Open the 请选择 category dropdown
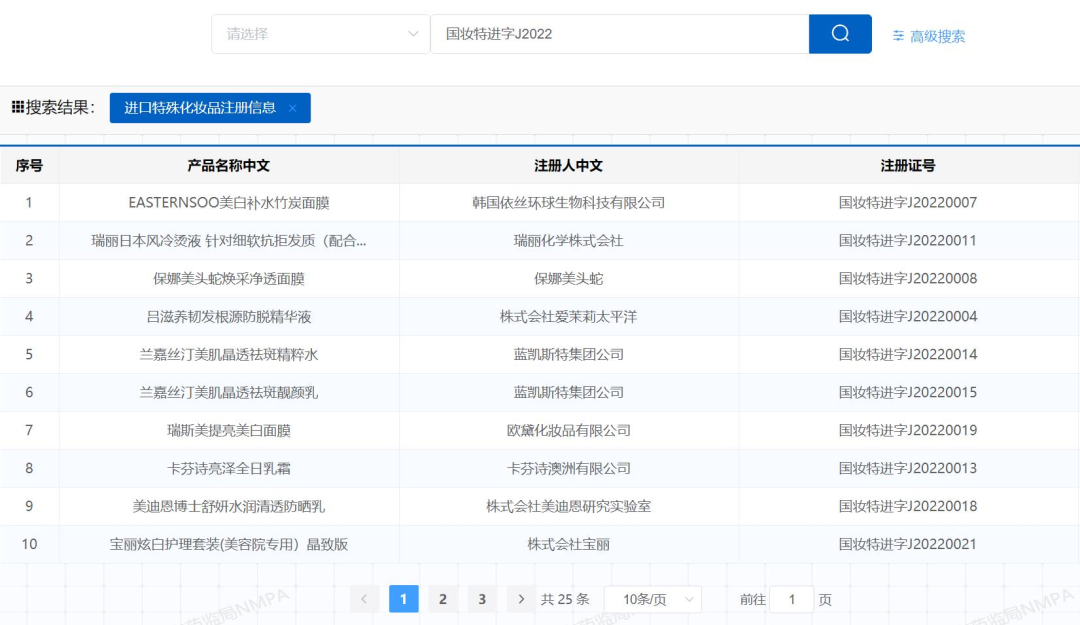Screen dimensions: 1080x625 (320, 34)
